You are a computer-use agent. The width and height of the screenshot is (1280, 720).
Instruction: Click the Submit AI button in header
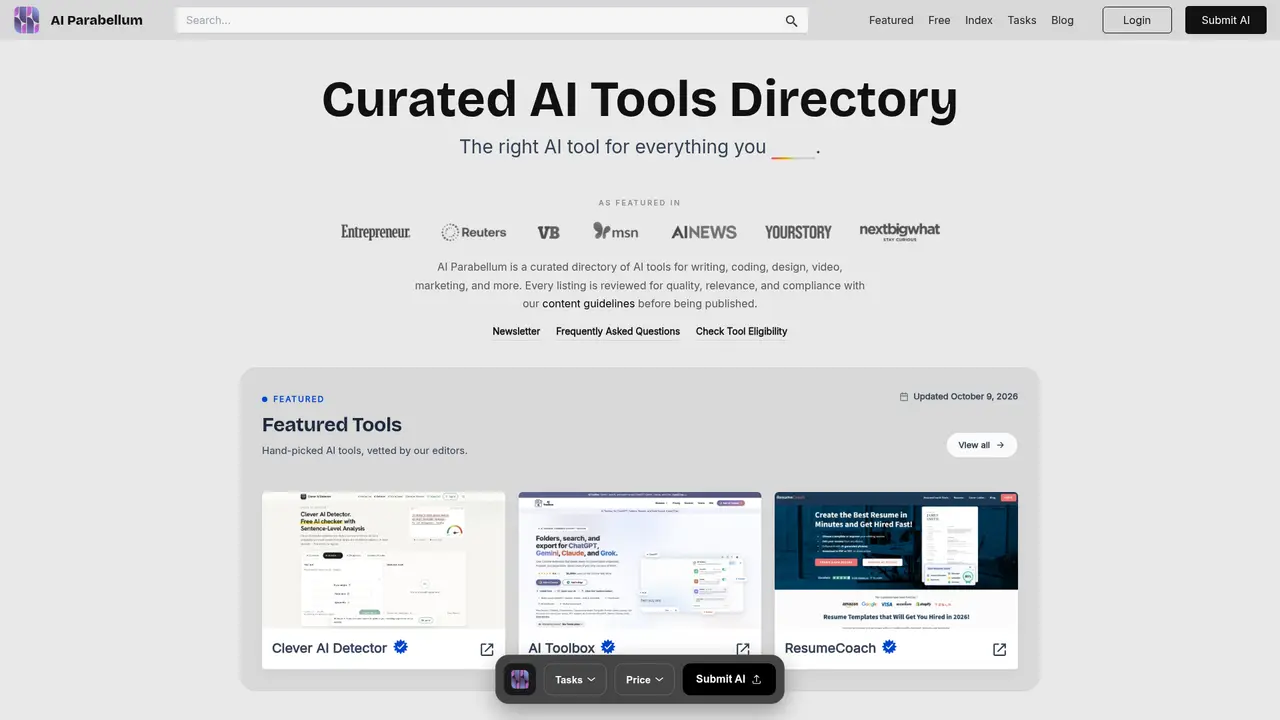pyautogui.click(x=1226, y=20)
